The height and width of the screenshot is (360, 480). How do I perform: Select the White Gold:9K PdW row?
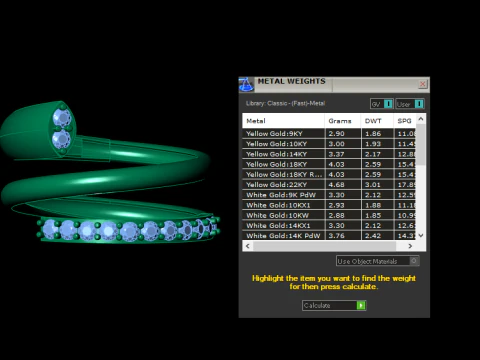pyautogui.click(x=329, y=195)
